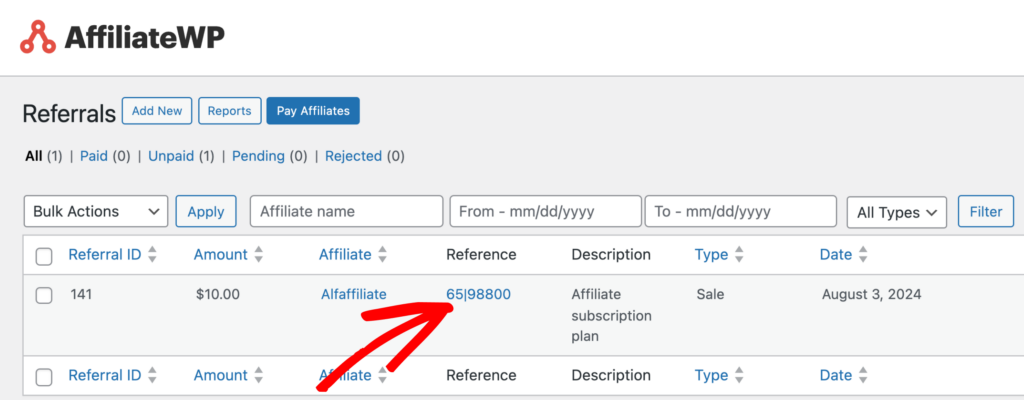Open the Bulk Actions dropdown

pyautogui.click(x=96, y=212)
